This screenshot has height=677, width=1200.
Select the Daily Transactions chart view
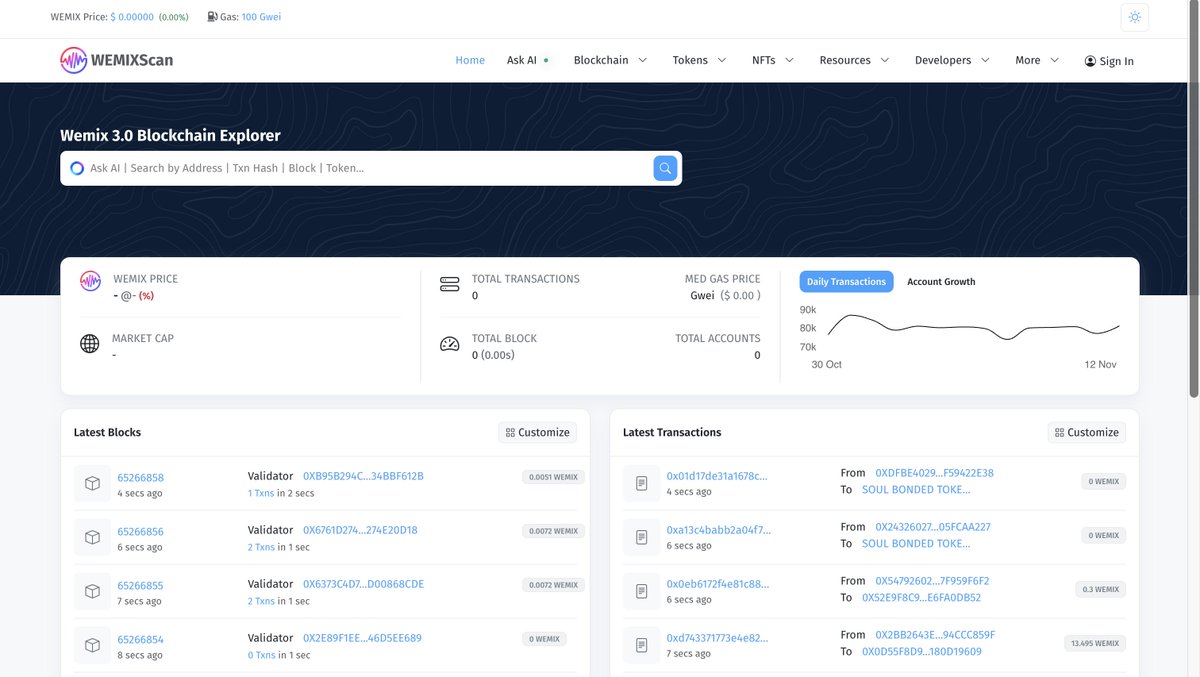pyautogui.click(x=846, y=281)
